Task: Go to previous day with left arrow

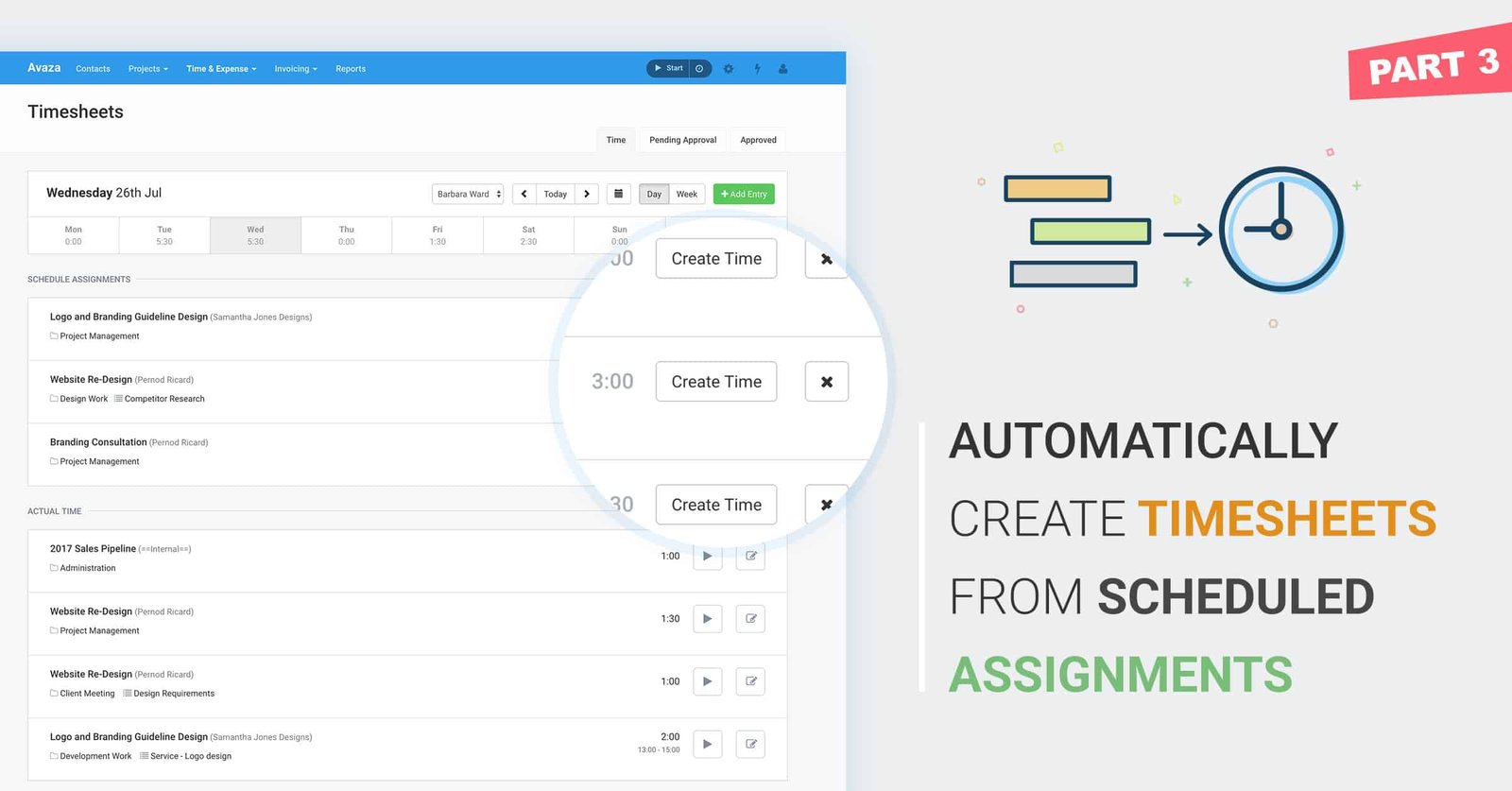Action: pyautogui.click(x=524, y=194)
